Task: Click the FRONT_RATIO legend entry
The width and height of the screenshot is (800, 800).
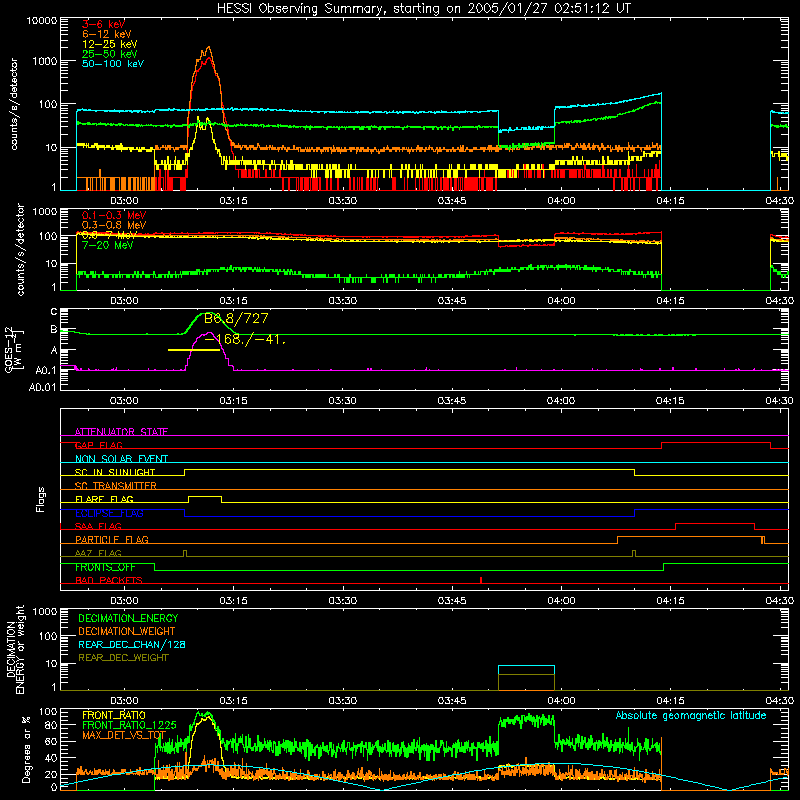Action: [x=114, y=715]
